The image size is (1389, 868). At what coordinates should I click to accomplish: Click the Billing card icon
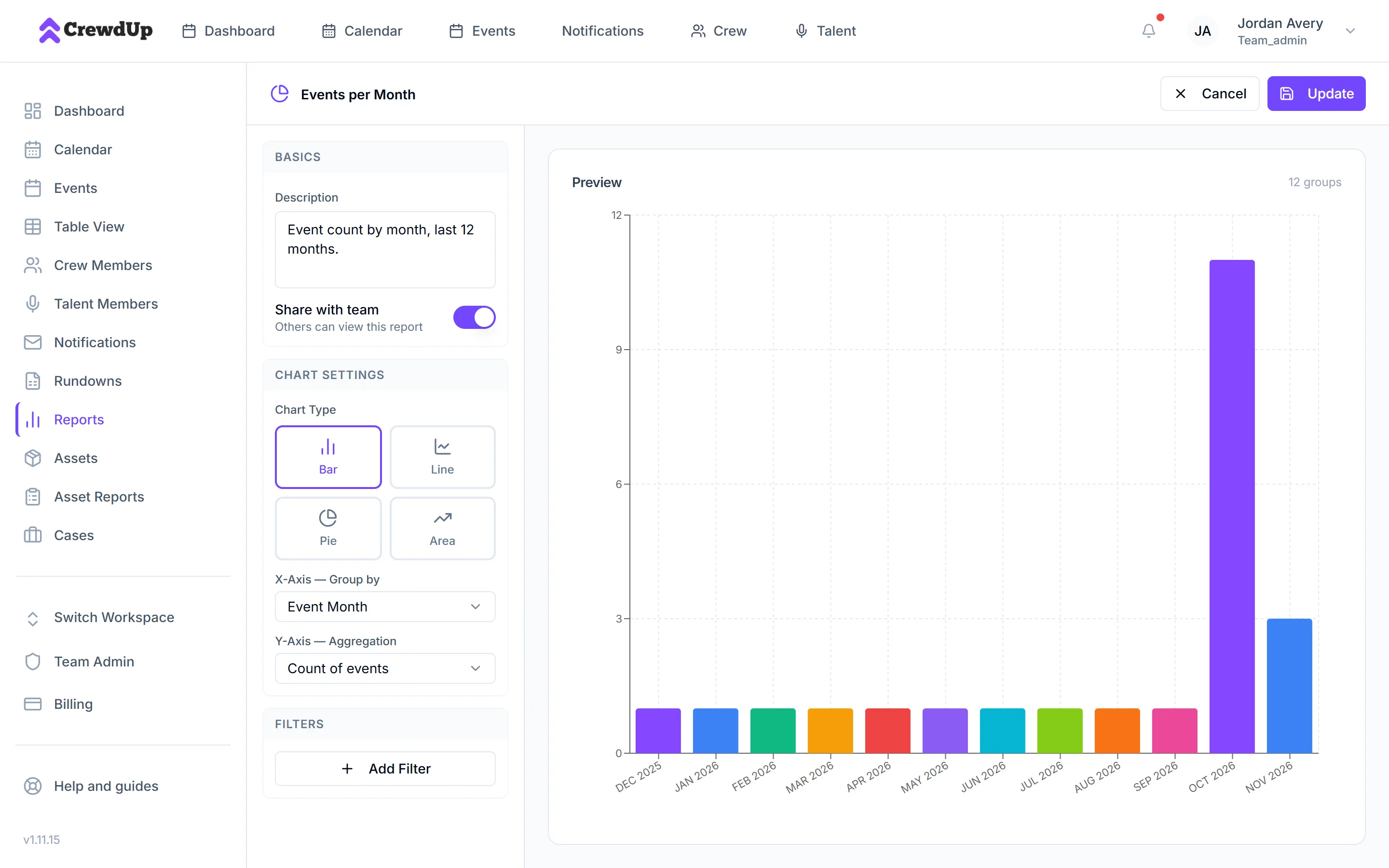pos(33,704)
